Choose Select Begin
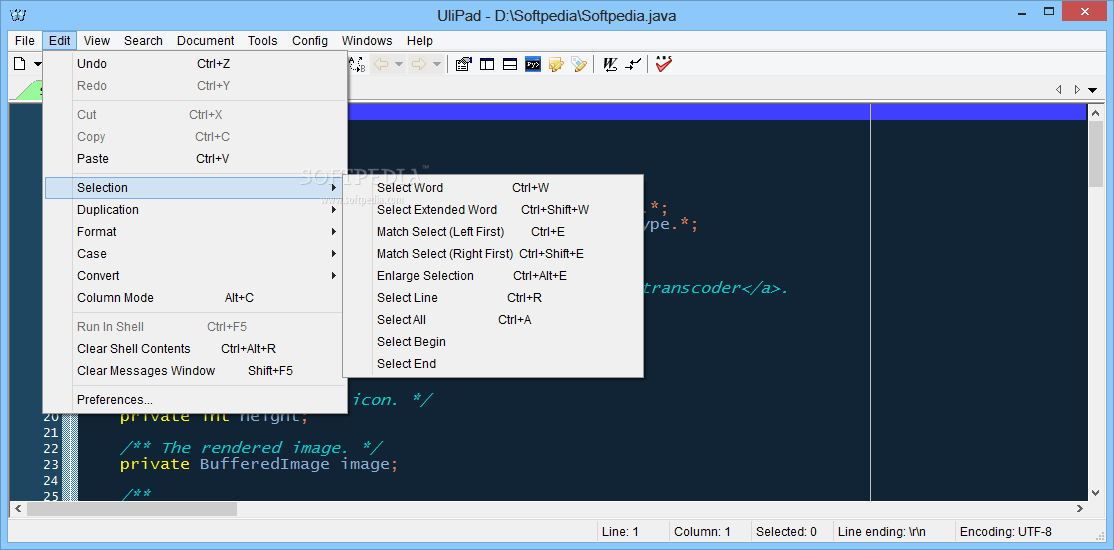This screenshot has width=1114, height=550. pyautogui.click(x=493, y=342)
